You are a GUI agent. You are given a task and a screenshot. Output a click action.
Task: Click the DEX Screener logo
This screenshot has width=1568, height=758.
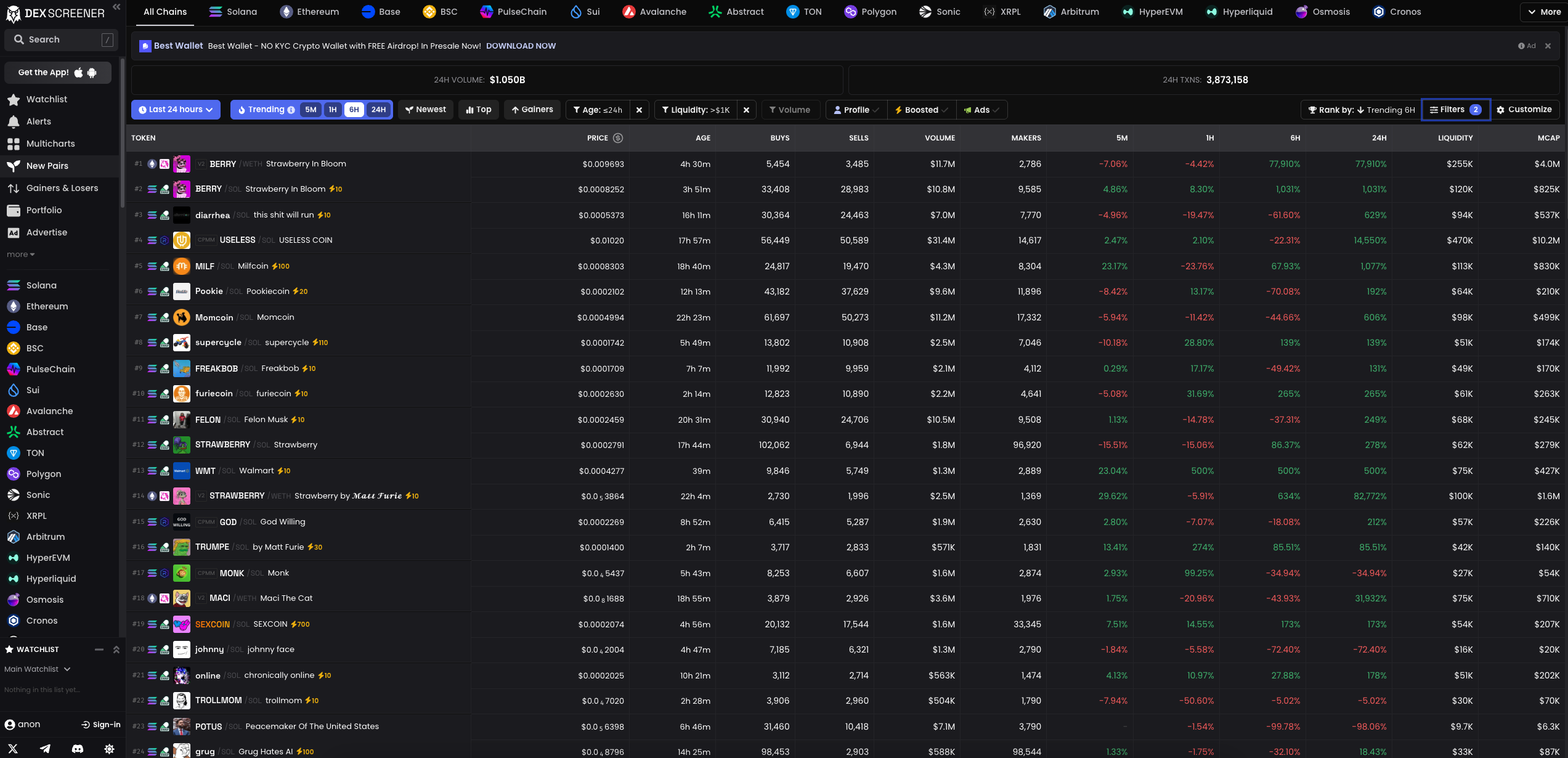(55, 13)
